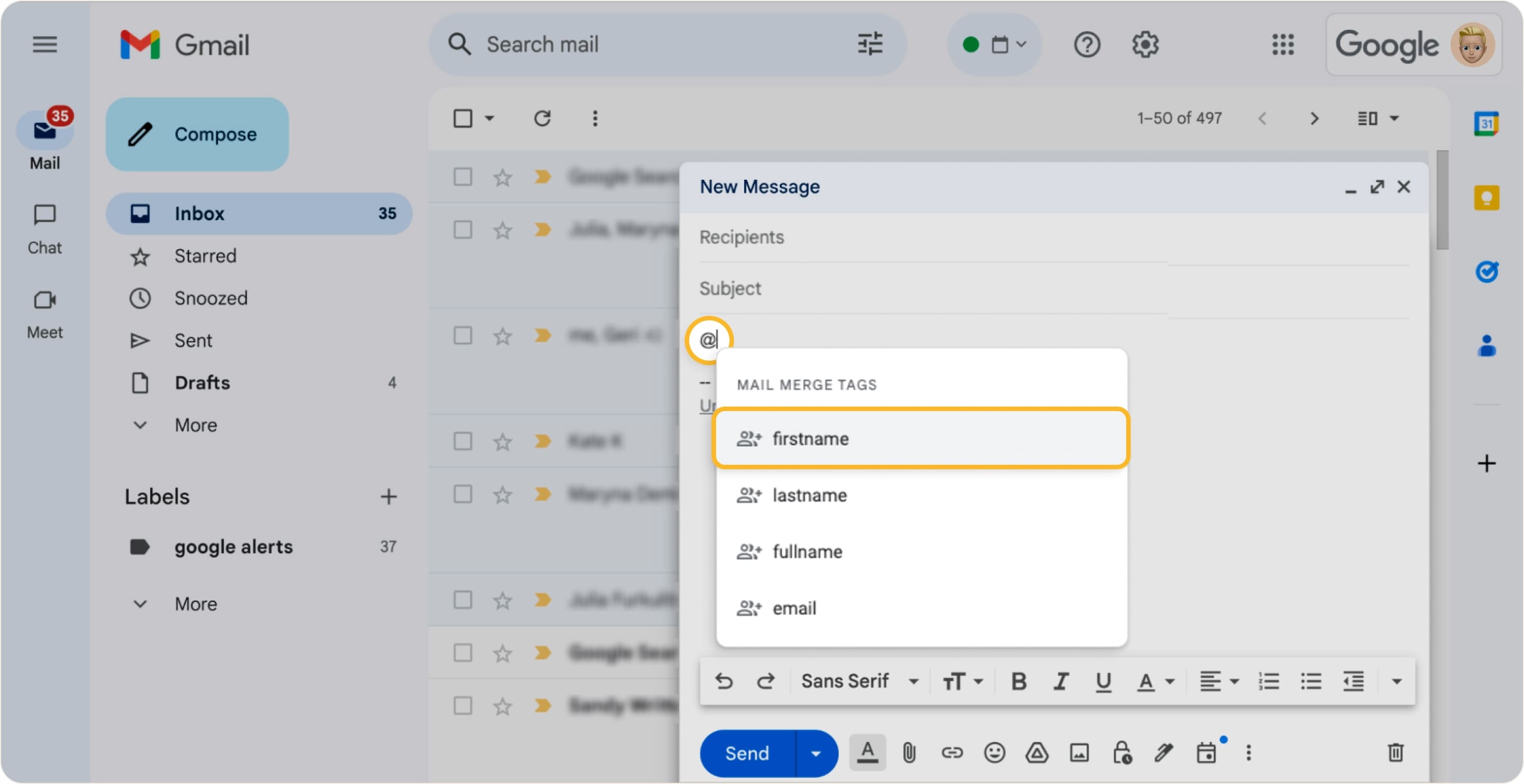Image resolution: width=1524 pixels, height=784 pixels.
Task: Click the insert link icon
Action: [952, 753]
